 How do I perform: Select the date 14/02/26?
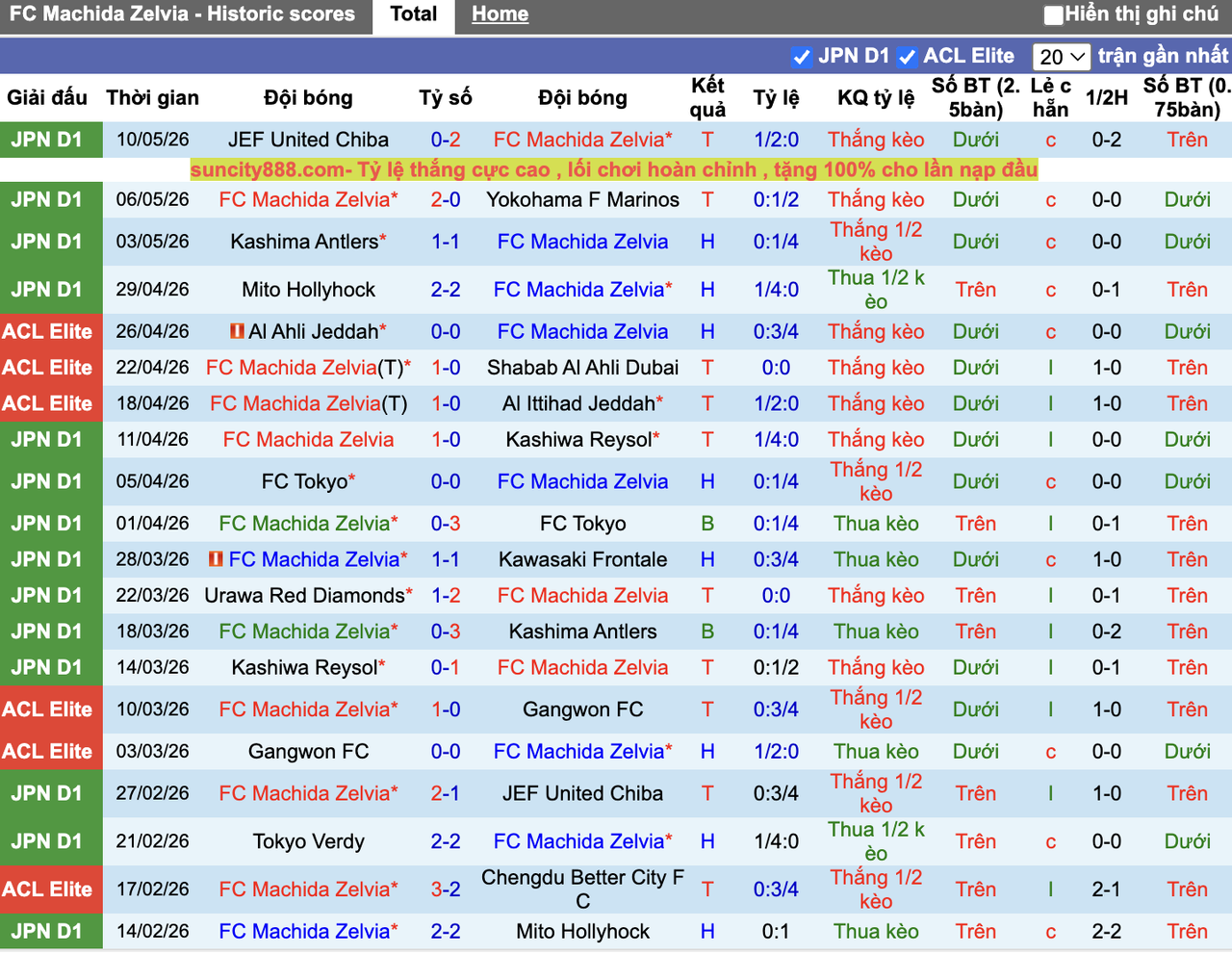tap(153, 932)
